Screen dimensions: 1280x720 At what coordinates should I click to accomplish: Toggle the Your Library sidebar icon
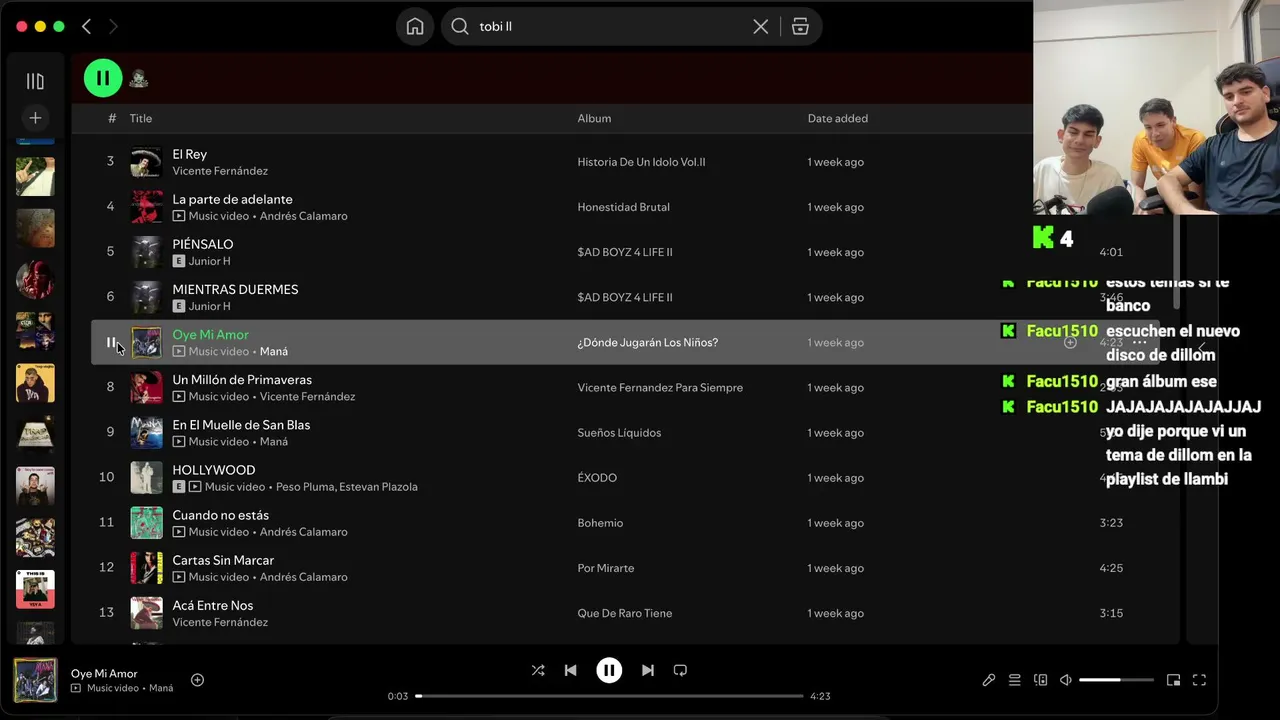35,81
